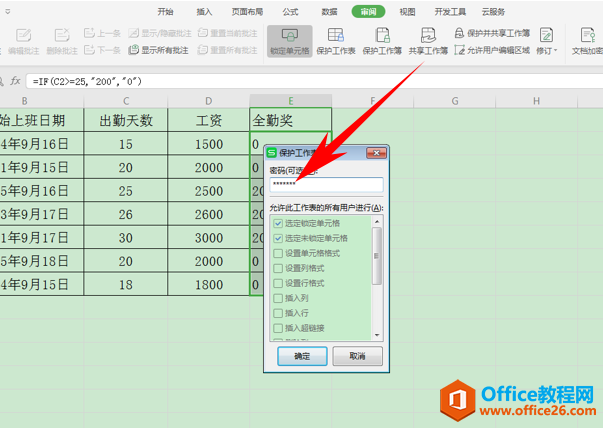This screenshot has height=428, width=603.
Task: Switch to the 公式 (Formulas) tab
Action: pos(290,12)
